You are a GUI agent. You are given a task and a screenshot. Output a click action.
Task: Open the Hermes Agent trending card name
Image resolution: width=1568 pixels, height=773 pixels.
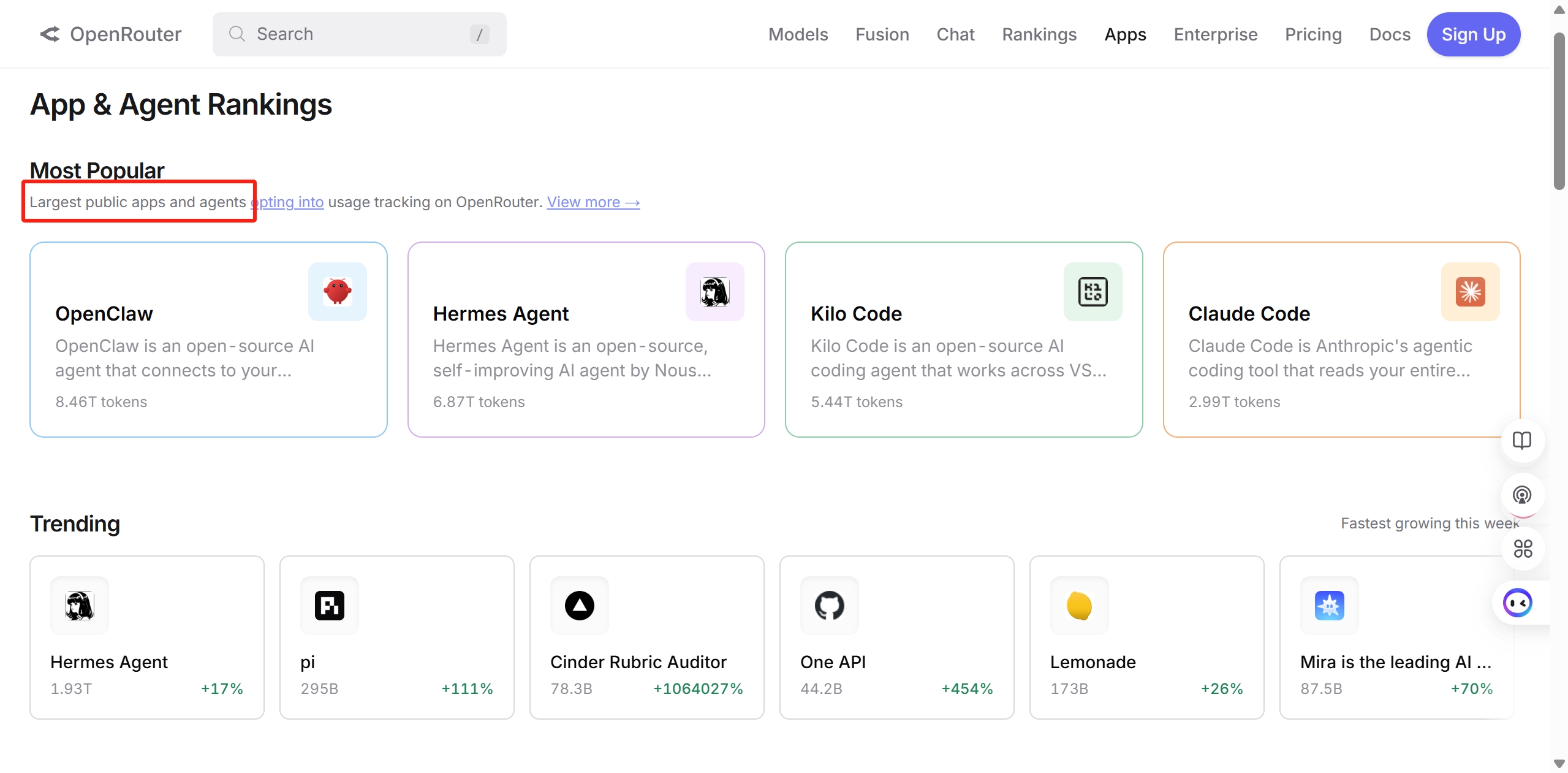109,662
